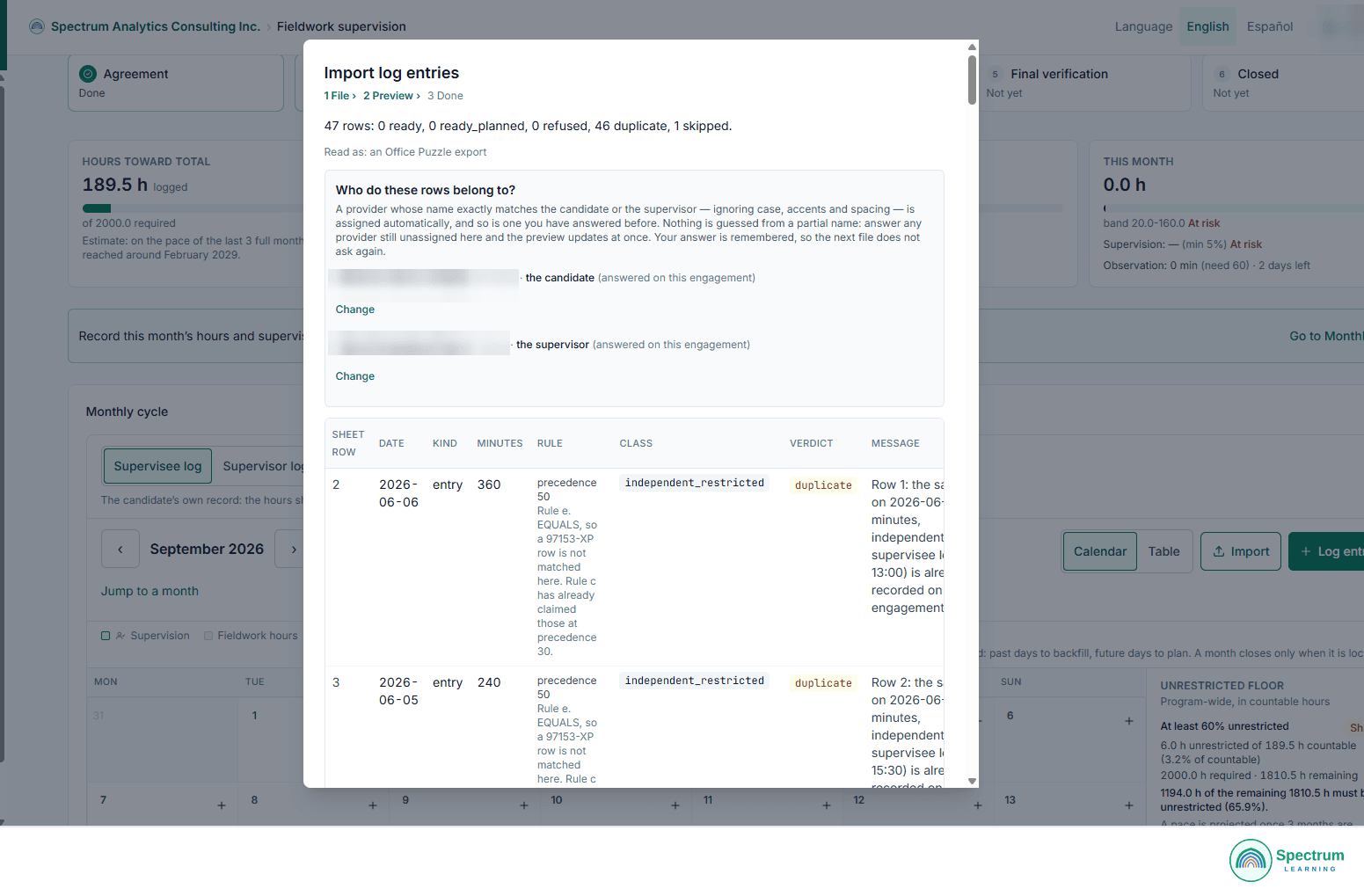Switch language to English
Screen dimensions: 1364x896
[x=1208, y=26]
